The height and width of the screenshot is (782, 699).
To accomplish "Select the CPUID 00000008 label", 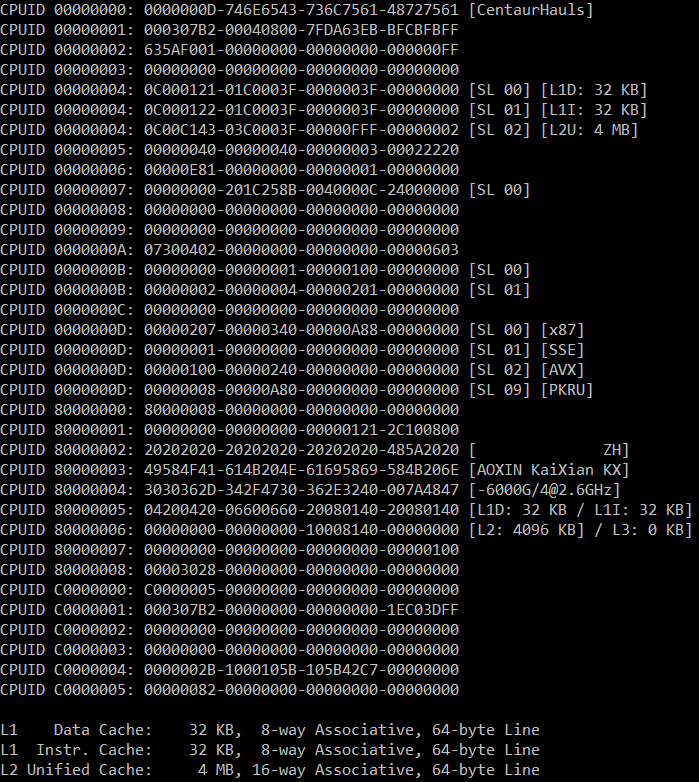I will [66, 209].
